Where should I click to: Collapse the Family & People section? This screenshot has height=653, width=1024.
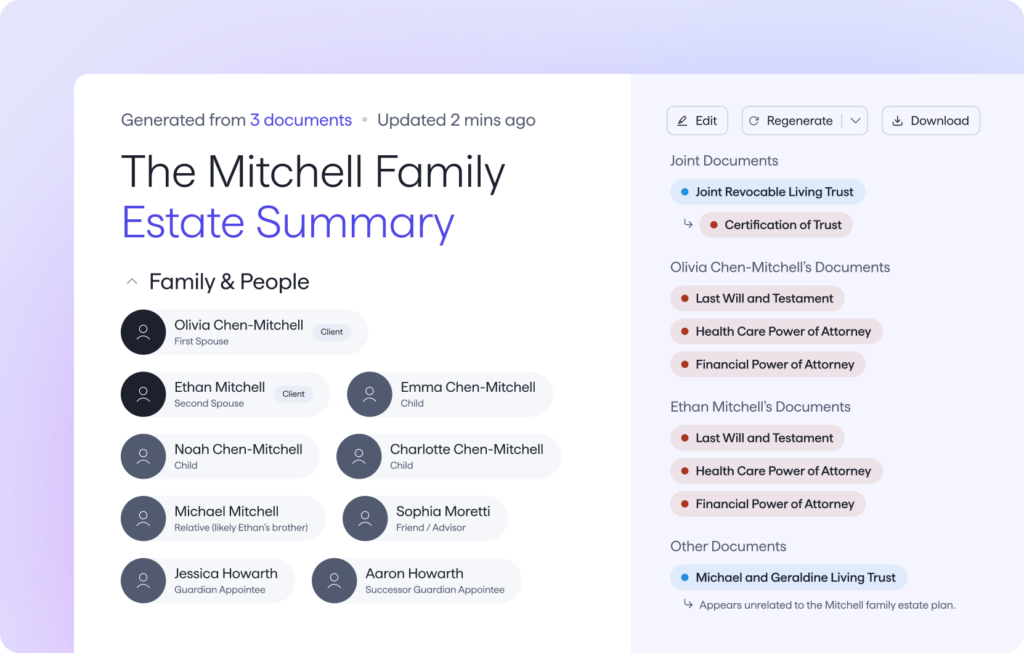coord(132,282)
